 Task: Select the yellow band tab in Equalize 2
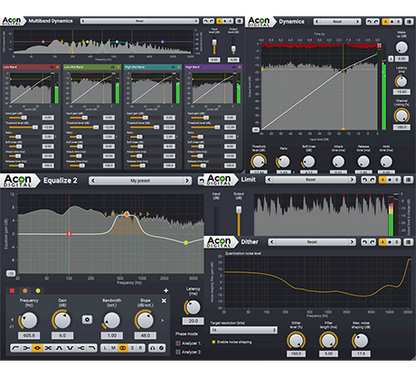38,291
